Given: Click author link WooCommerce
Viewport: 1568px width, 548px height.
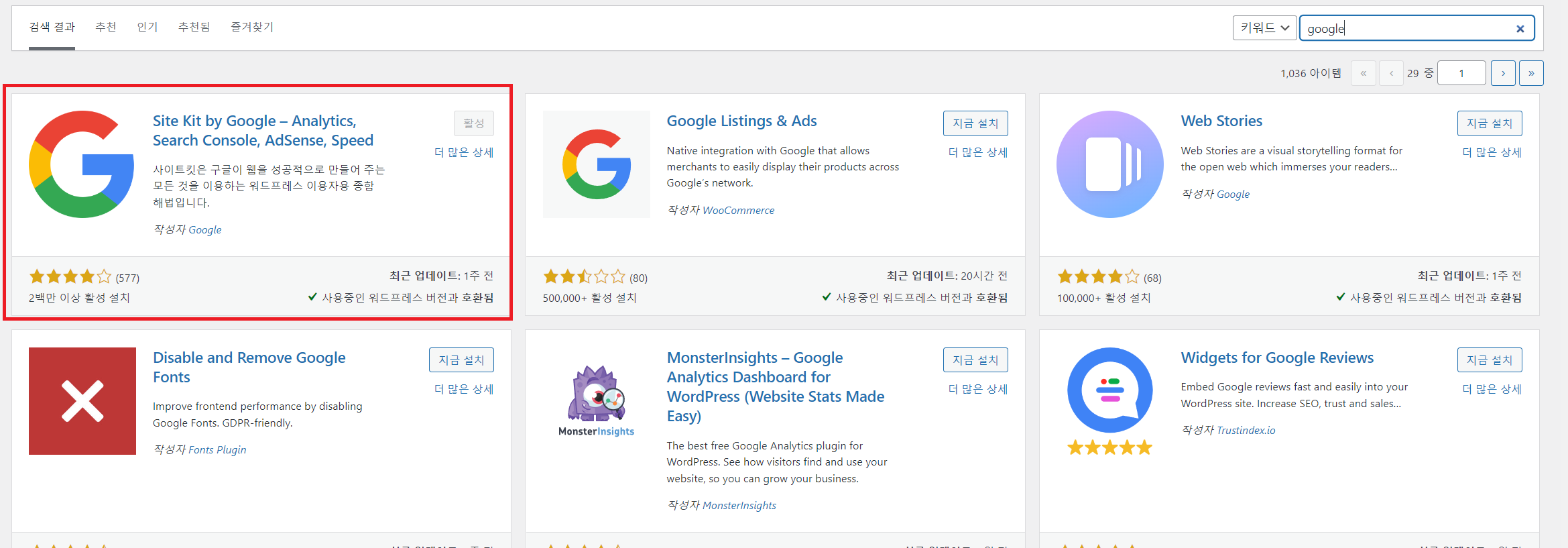Looking at the screenshot, I should tap(739, 210).
